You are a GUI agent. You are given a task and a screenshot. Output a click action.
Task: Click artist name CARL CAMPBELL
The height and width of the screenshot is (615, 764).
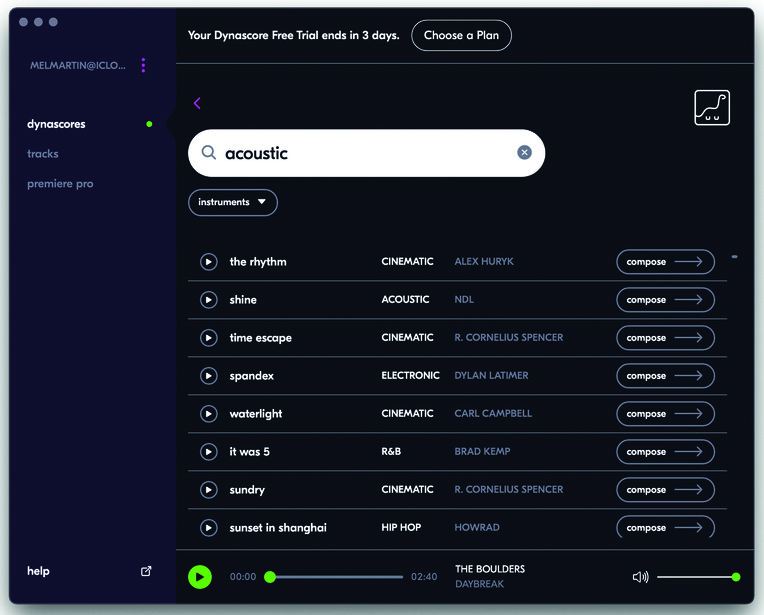pos(493,414)
